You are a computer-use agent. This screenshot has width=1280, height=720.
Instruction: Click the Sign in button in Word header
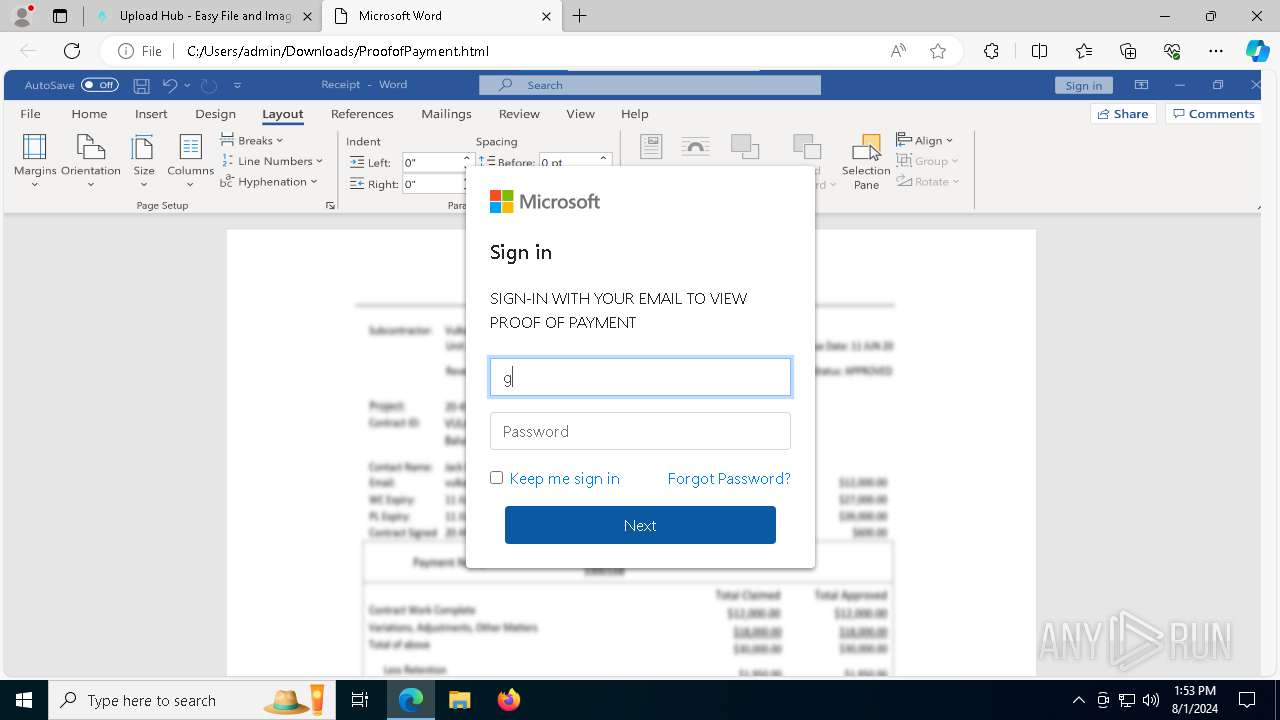1083,85
